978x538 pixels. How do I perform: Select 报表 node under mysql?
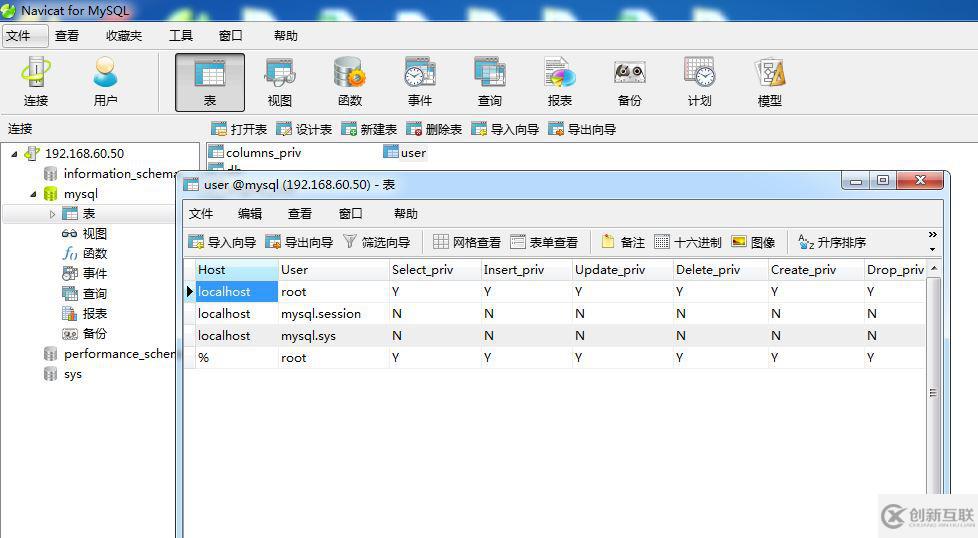tap(85, 314)
